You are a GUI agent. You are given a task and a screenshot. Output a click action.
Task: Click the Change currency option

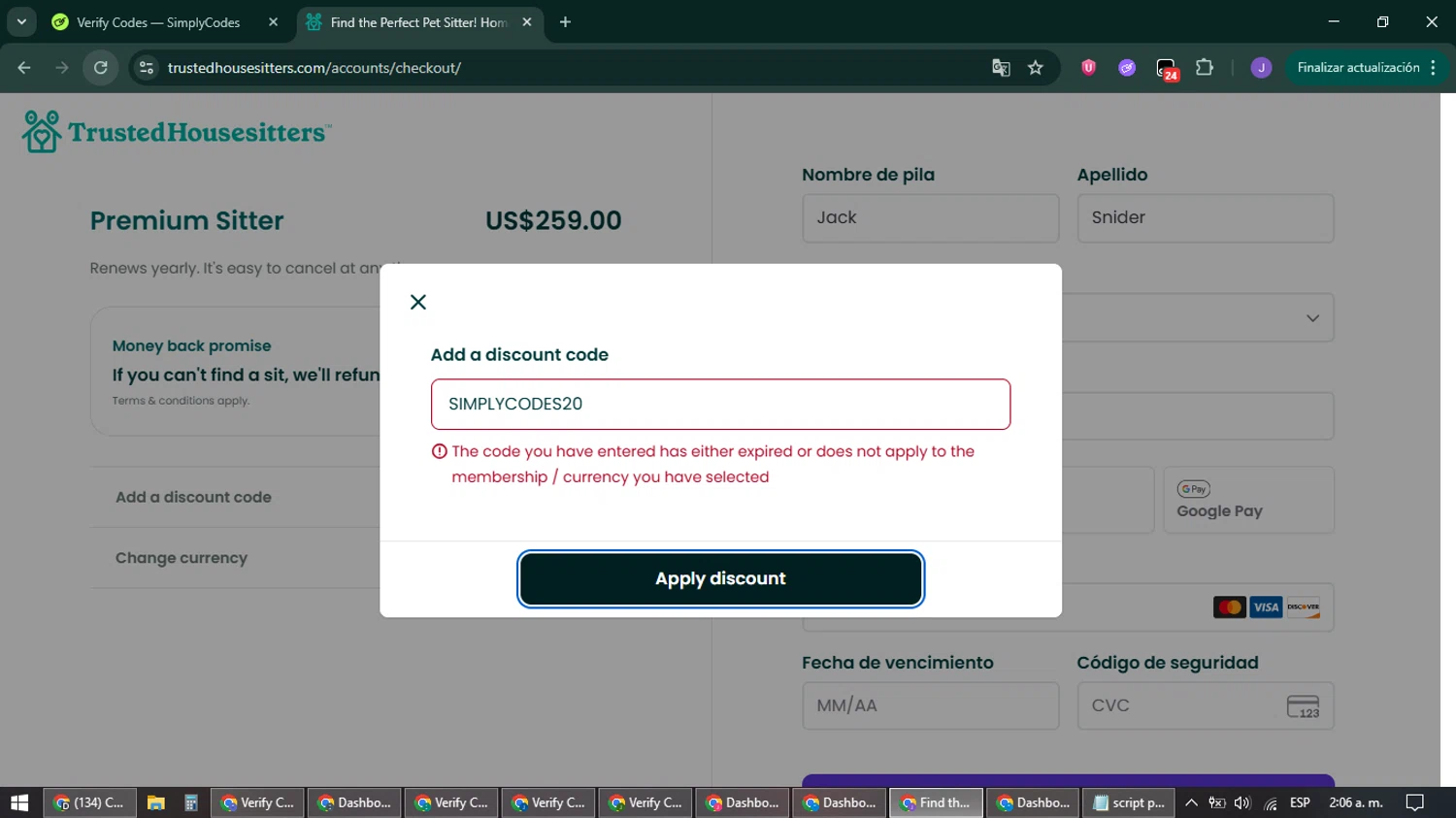[182, 558]
